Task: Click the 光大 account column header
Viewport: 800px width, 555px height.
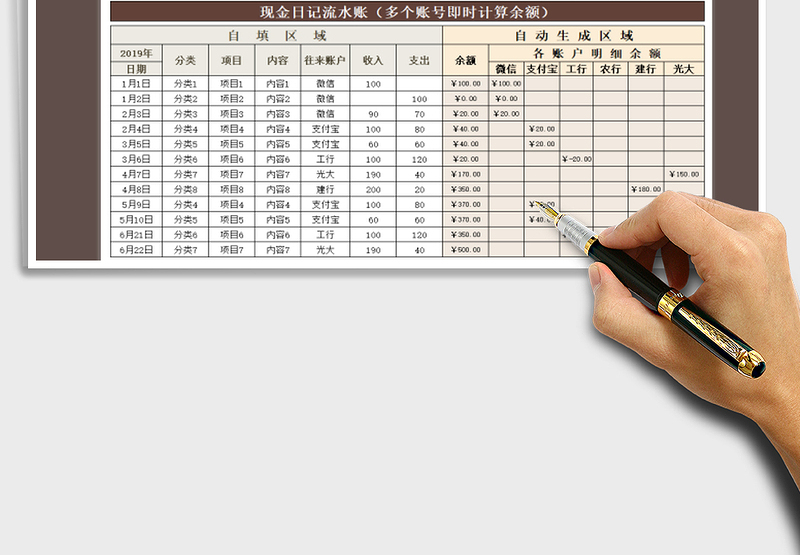Action: pos(684,69)
